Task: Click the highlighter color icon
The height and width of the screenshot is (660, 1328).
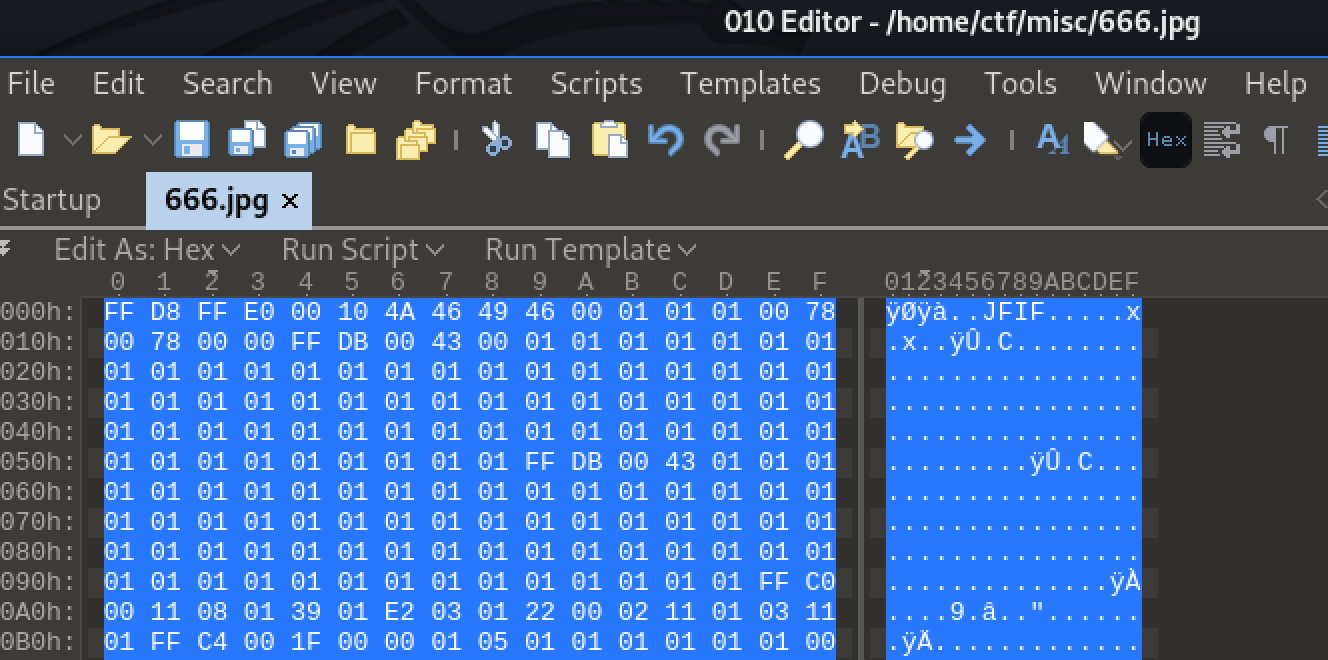Action: (x=1101, y=141)
